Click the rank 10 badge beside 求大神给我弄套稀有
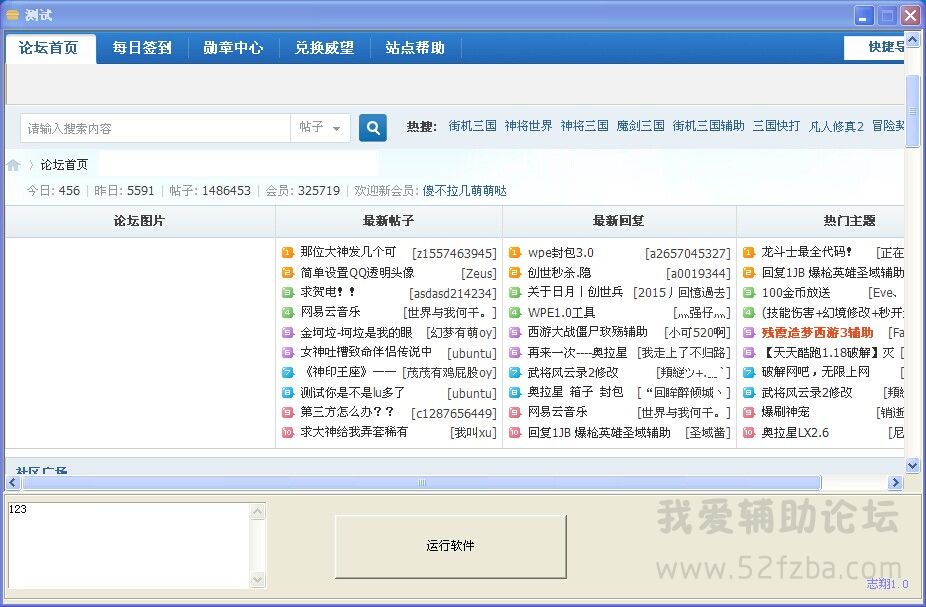Viewport: 926px width, 607px height. pos(288,433)
